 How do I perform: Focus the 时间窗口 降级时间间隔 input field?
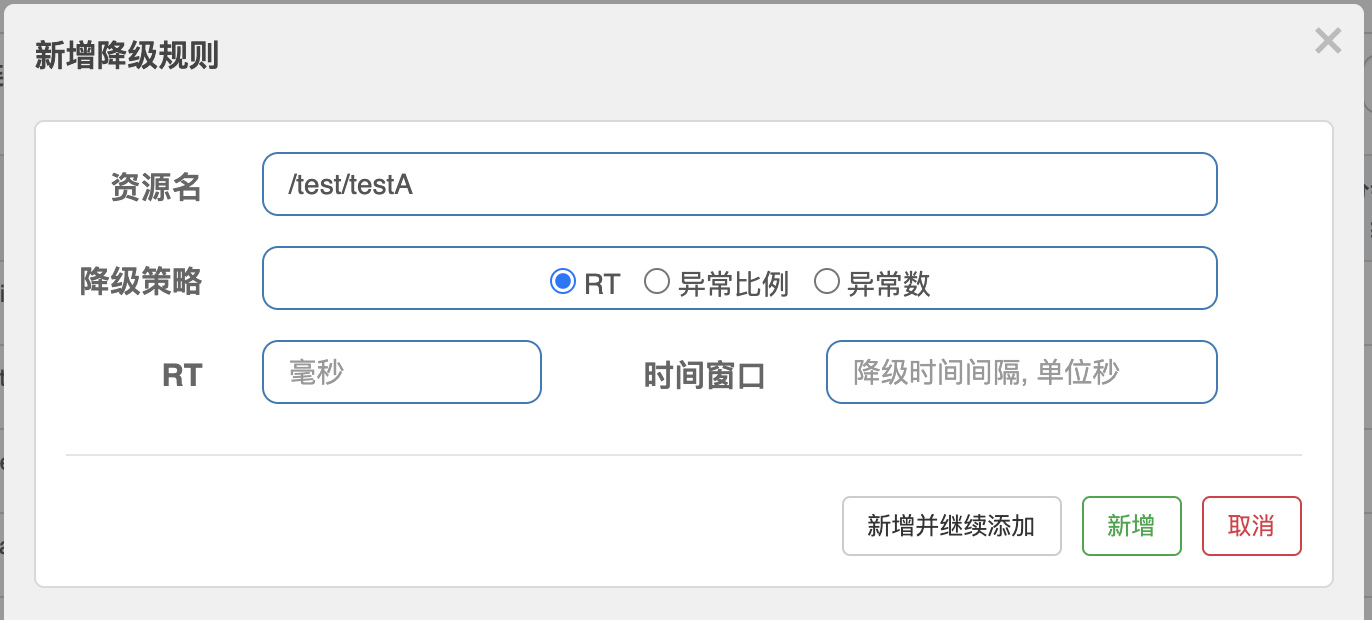(1021, 372)
